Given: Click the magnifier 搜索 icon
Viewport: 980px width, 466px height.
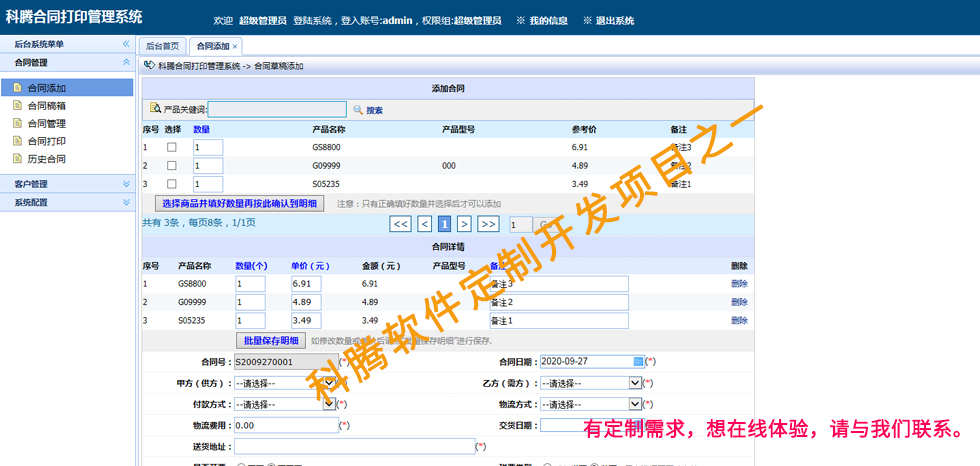Looking at the screenshot, I should [x=358, y=110].
